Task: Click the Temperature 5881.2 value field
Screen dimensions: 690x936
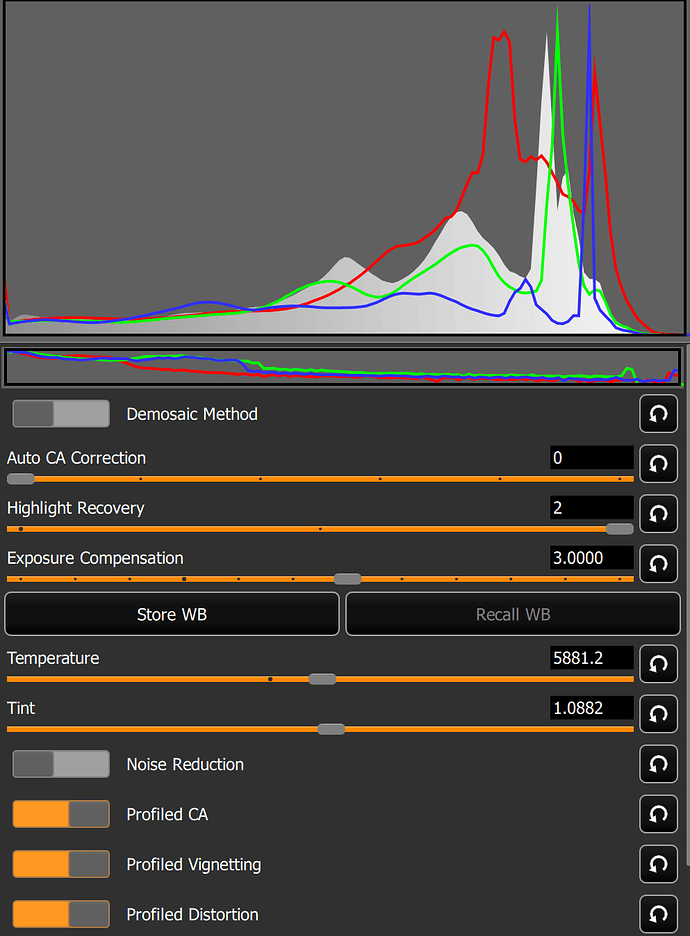Action: coord(592,658)
